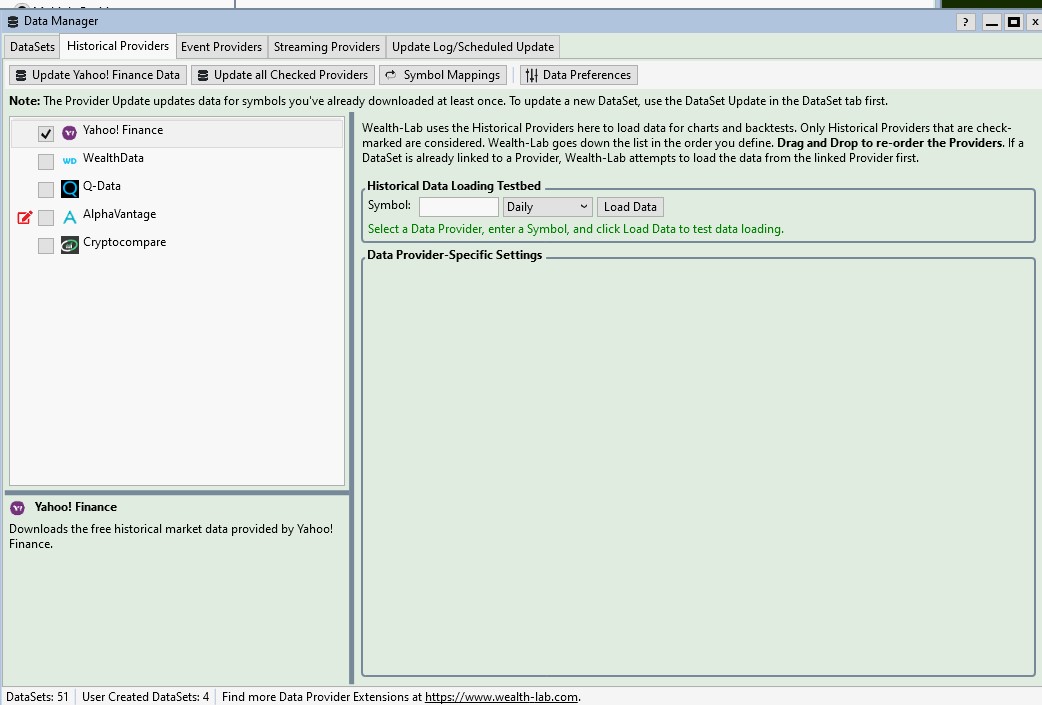
Task: Enable the AlphaVantage provider checkbox
Action: pos(46,217)
